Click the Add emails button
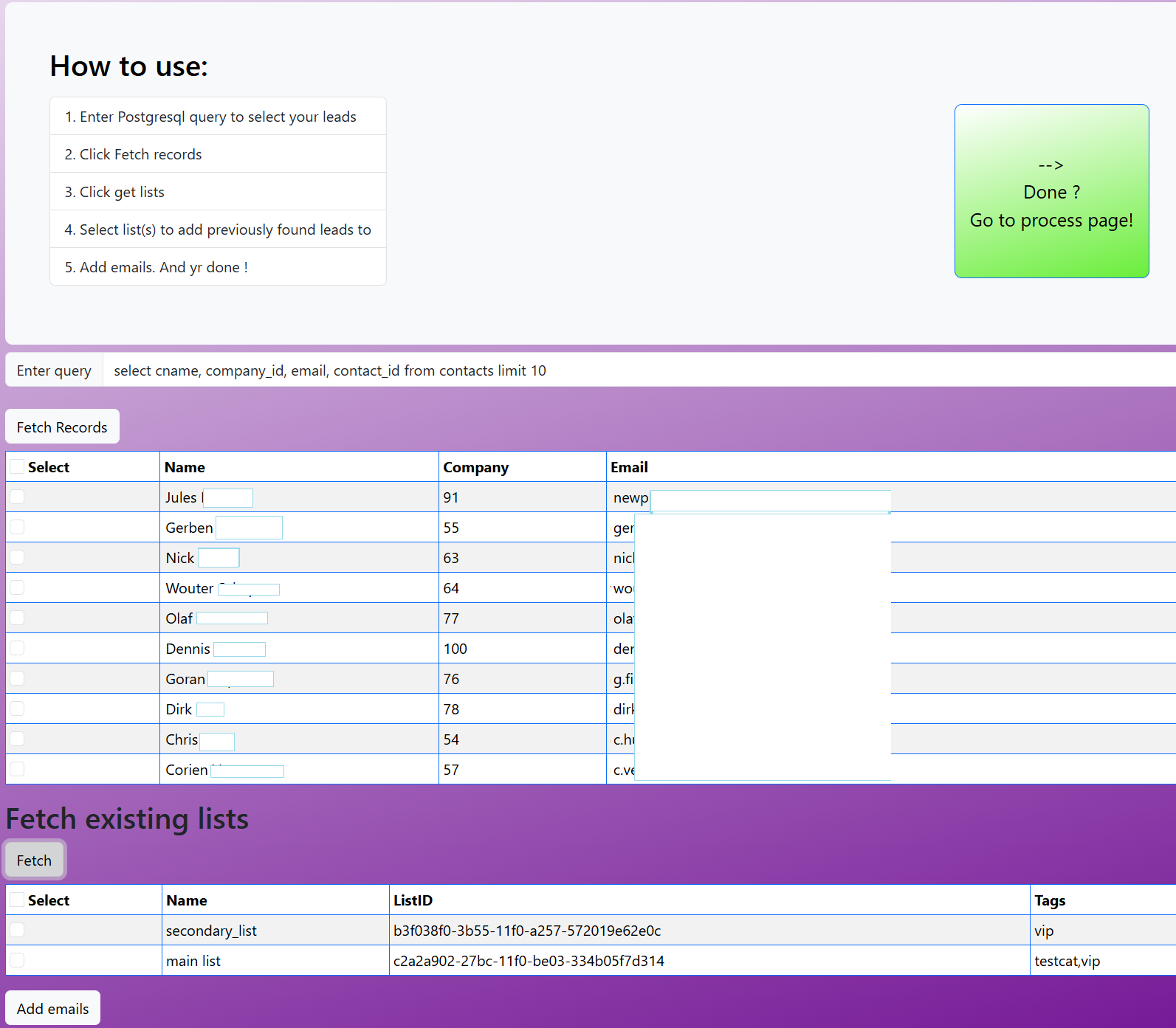This screenshot has width=1176, height=1028. (52, 1008)
